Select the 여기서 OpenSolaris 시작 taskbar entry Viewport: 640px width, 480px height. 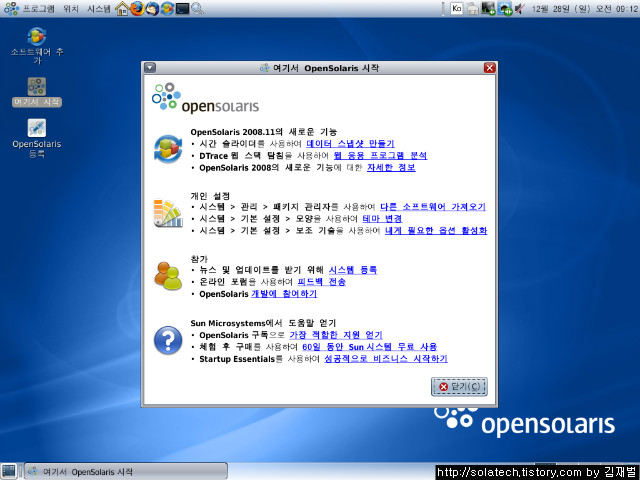tap(125, 472)
